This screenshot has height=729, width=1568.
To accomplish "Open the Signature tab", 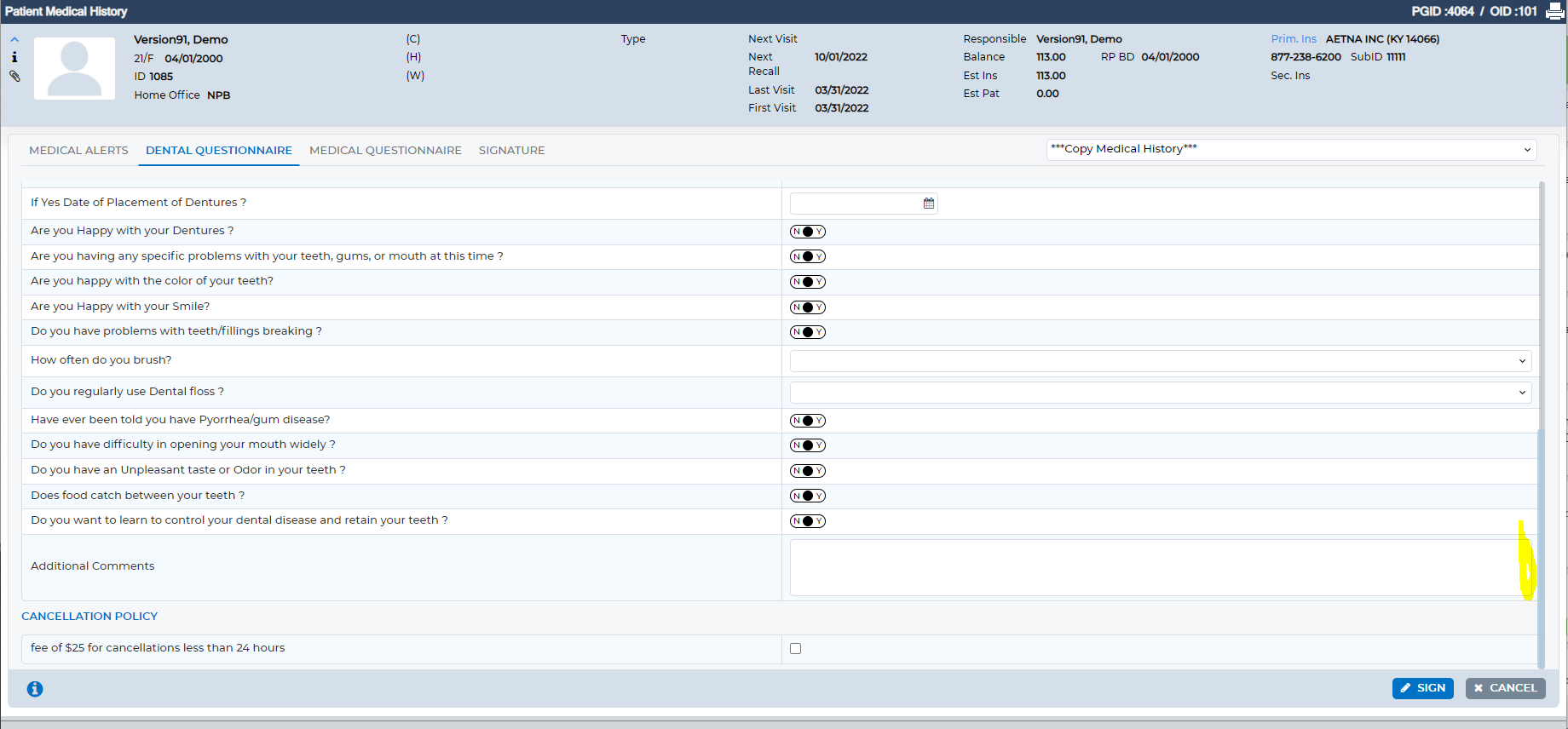I will click(x=511, y=151).
